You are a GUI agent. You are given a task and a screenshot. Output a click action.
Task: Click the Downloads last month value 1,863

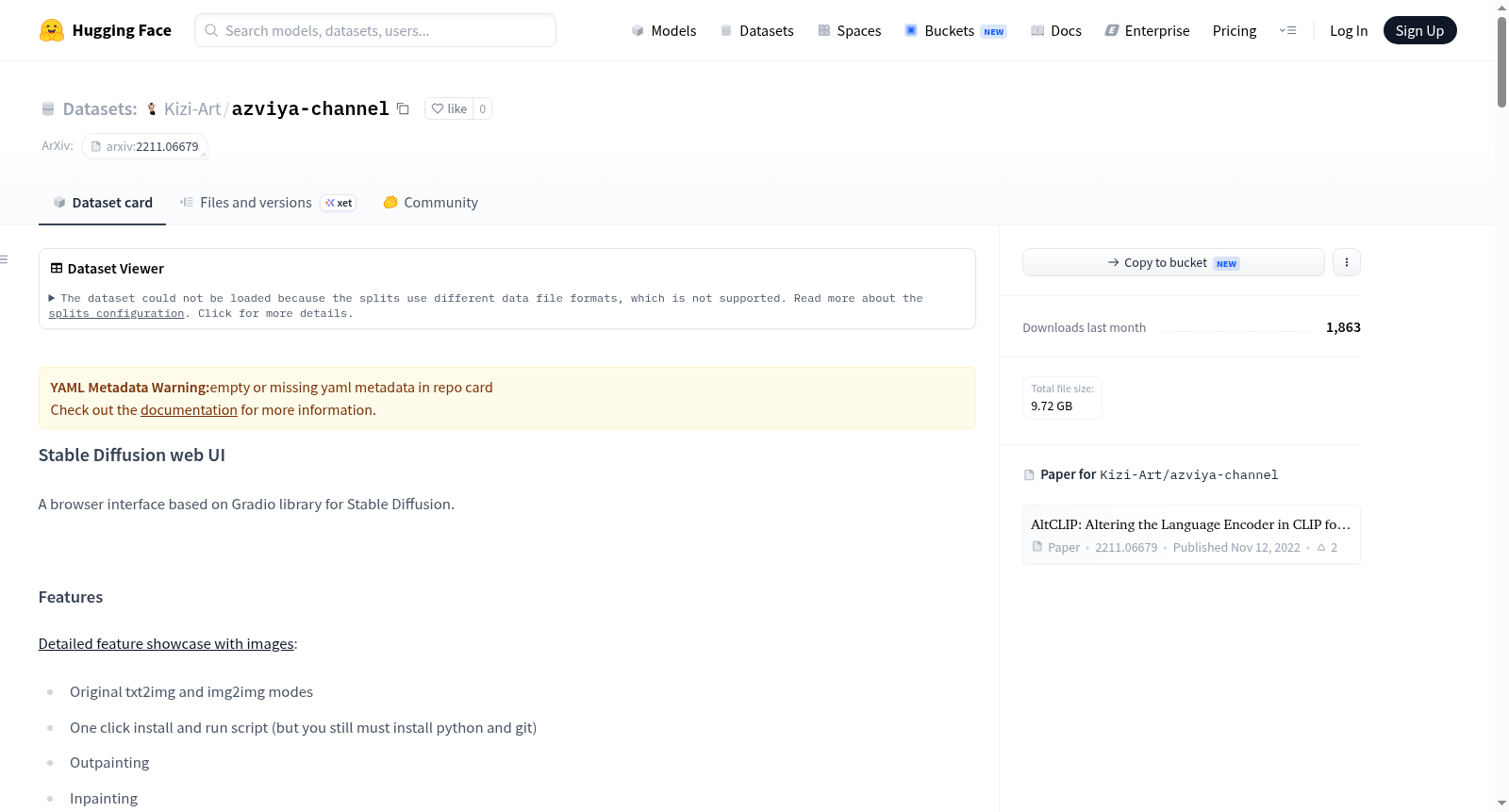1343,327
